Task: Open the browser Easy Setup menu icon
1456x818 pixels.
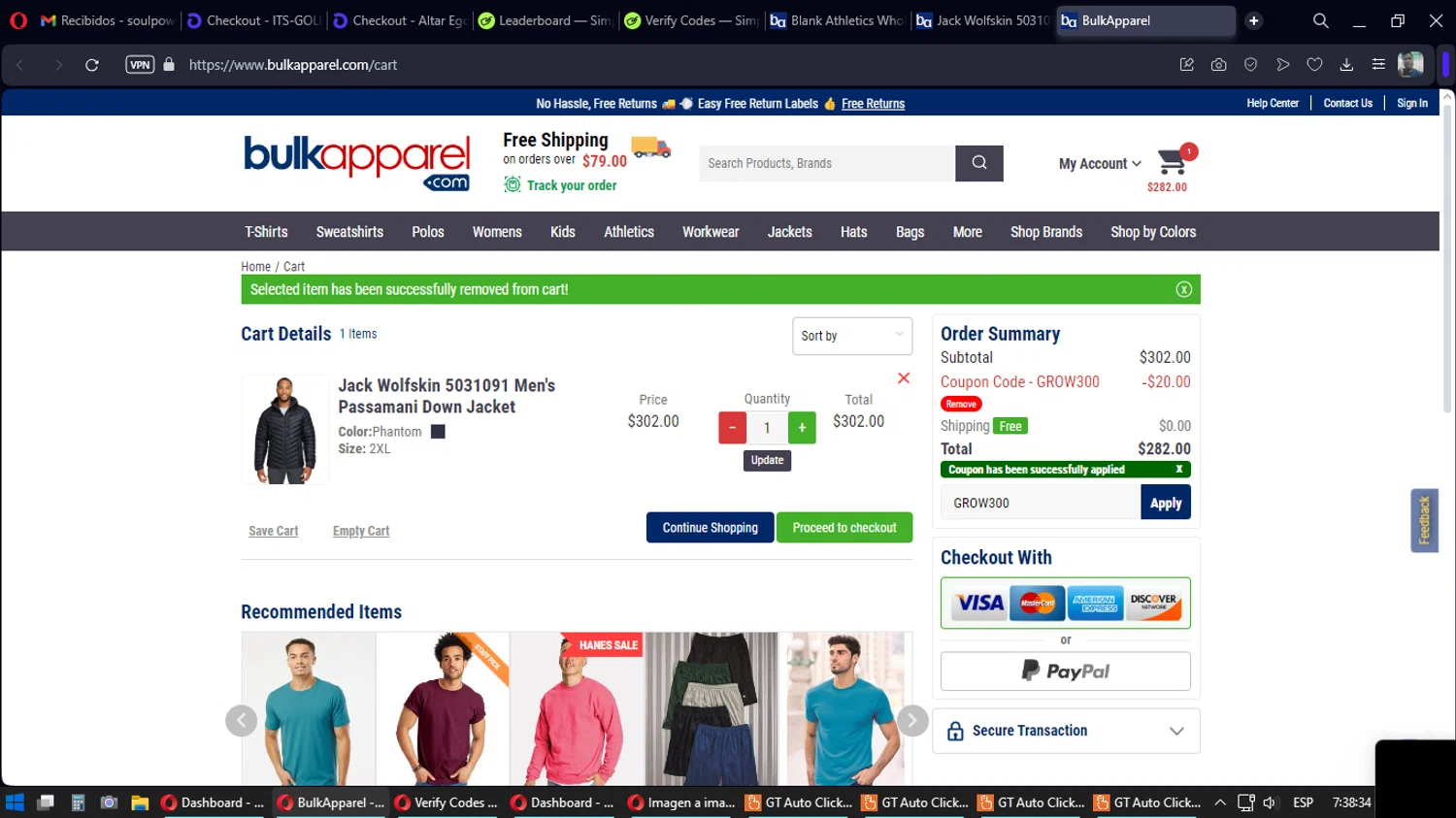Action: pyautogui.click(x=1378, y=65)
